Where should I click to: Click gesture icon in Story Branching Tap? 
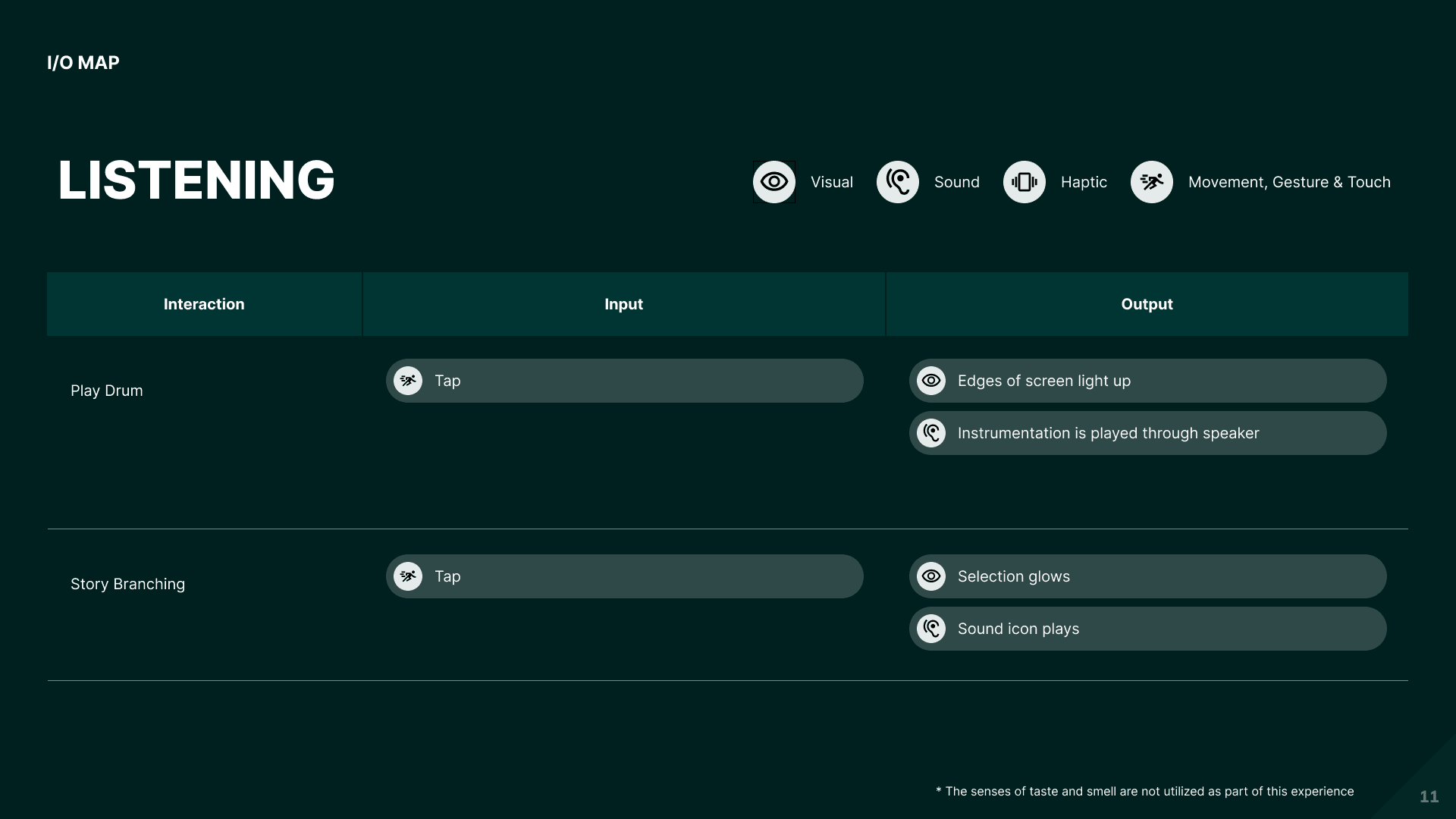pyautogui.click(x=408, y=576)
